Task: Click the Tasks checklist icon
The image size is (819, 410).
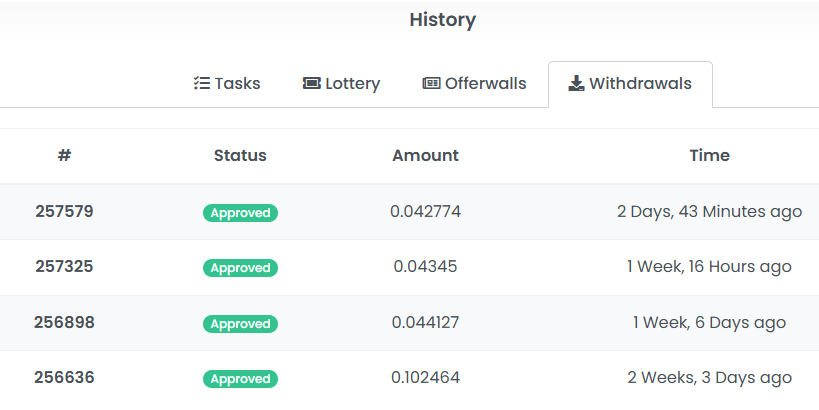Action: coord(202,83)
